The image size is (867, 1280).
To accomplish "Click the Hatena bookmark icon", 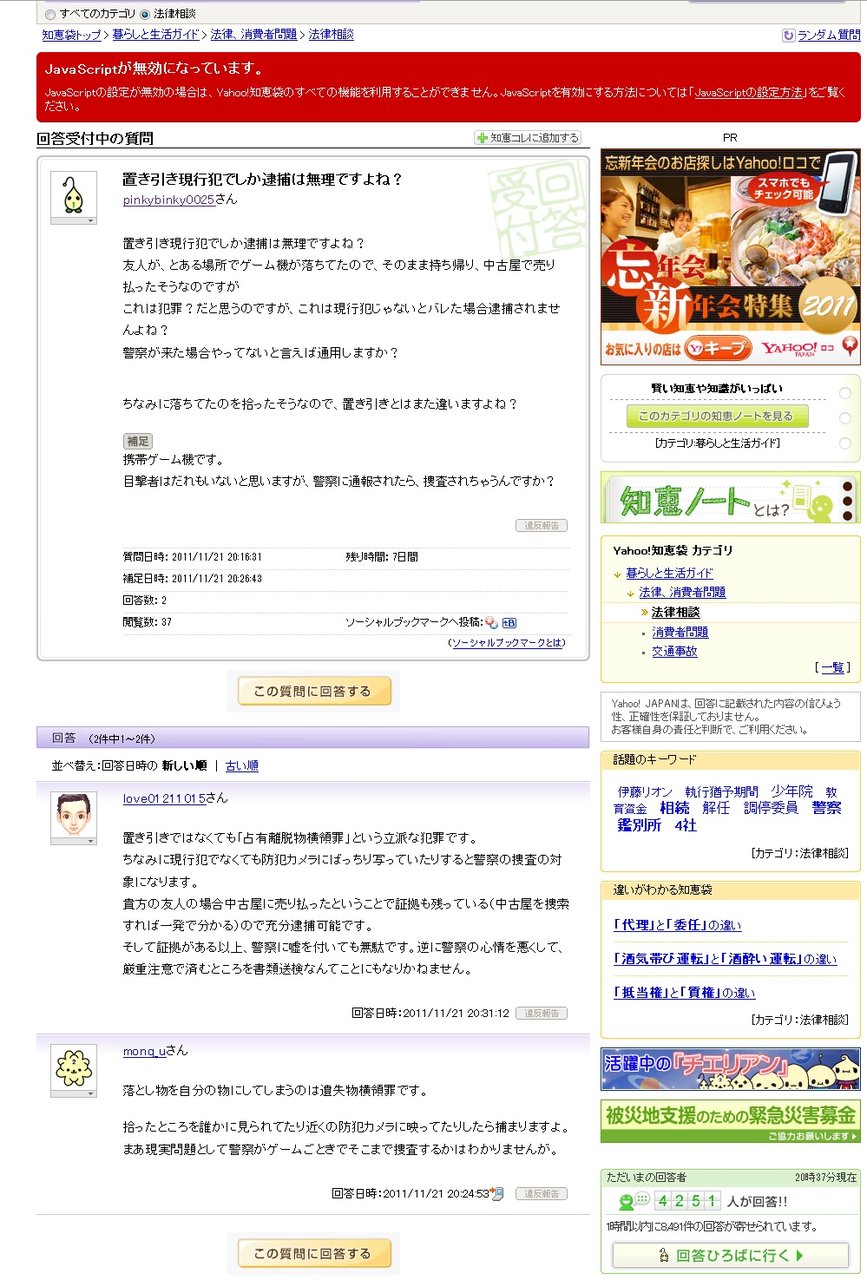I will [509, 622].
